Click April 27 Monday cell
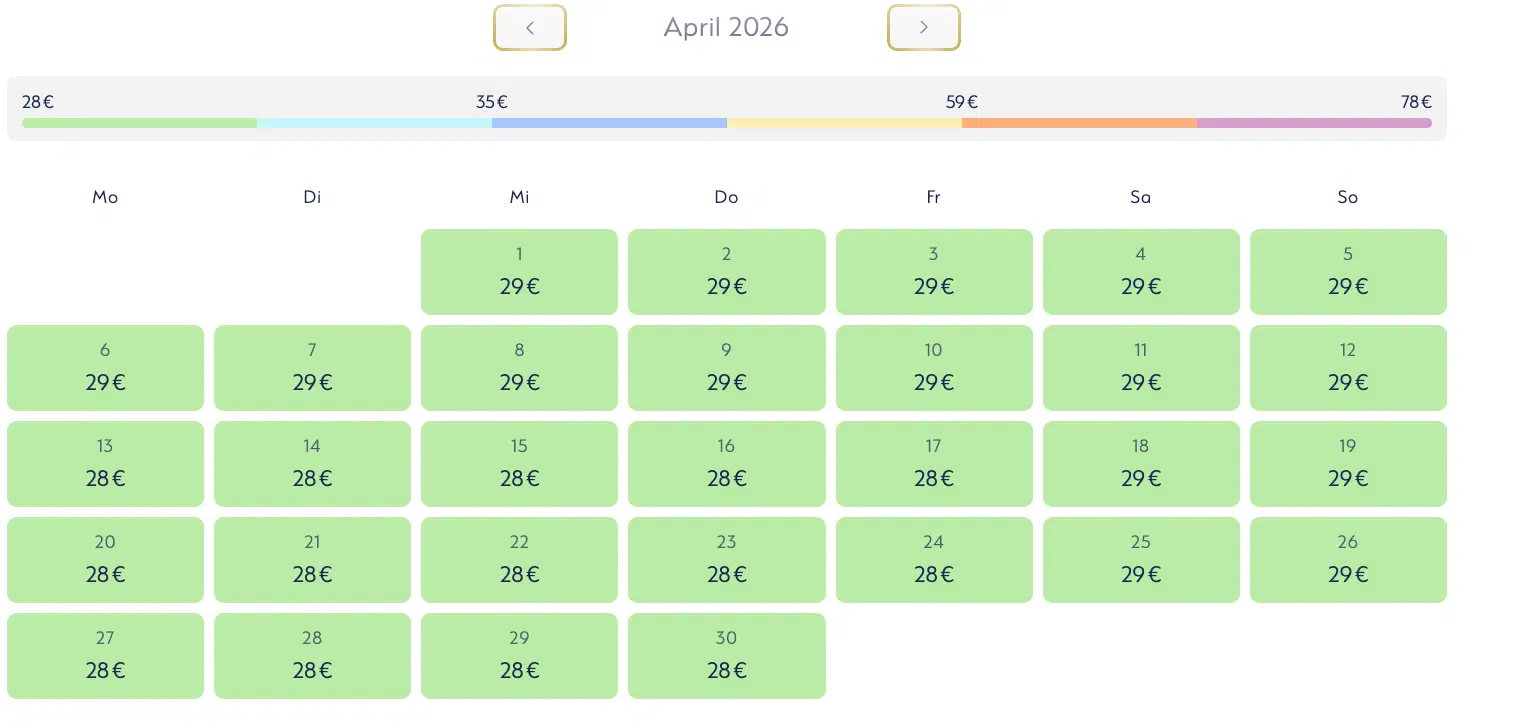Image resolution: width=1519 pixels, height=723 pixels. 105,656
